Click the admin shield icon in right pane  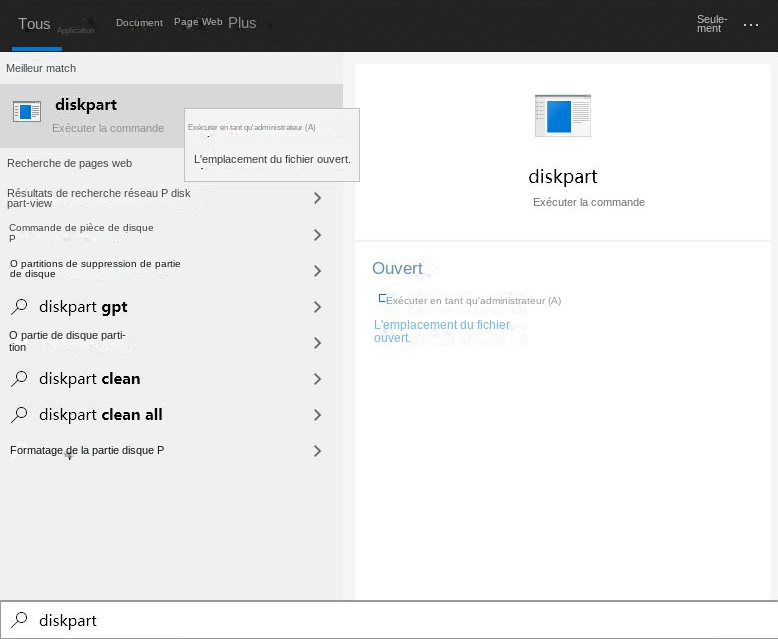(x=382, y=298)
